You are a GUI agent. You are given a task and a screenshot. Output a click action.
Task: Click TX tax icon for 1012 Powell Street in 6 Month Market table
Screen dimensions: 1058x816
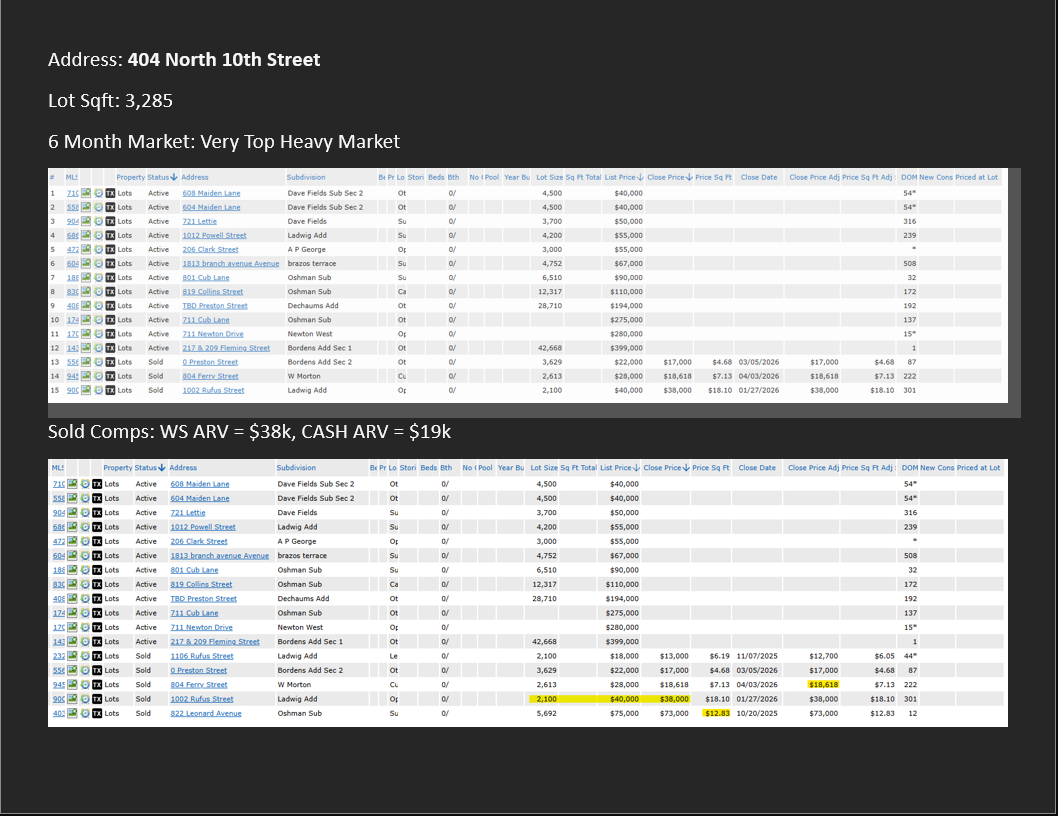110,236
